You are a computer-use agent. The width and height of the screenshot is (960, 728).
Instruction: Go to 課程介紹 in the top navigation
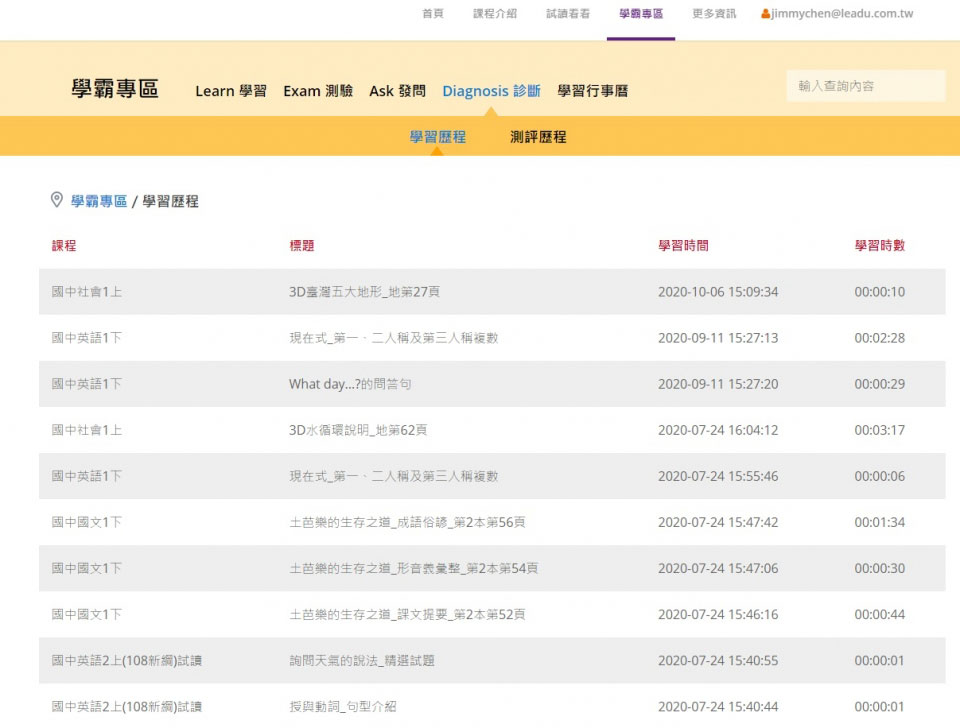(x=495, y=14)
